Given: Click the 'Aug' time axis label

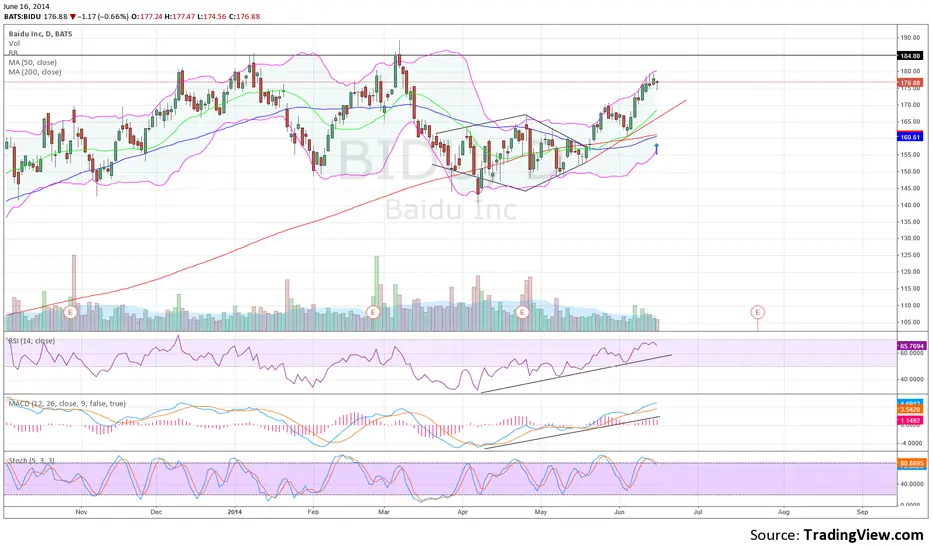Looking at the screenshot, I should [784, 512].
